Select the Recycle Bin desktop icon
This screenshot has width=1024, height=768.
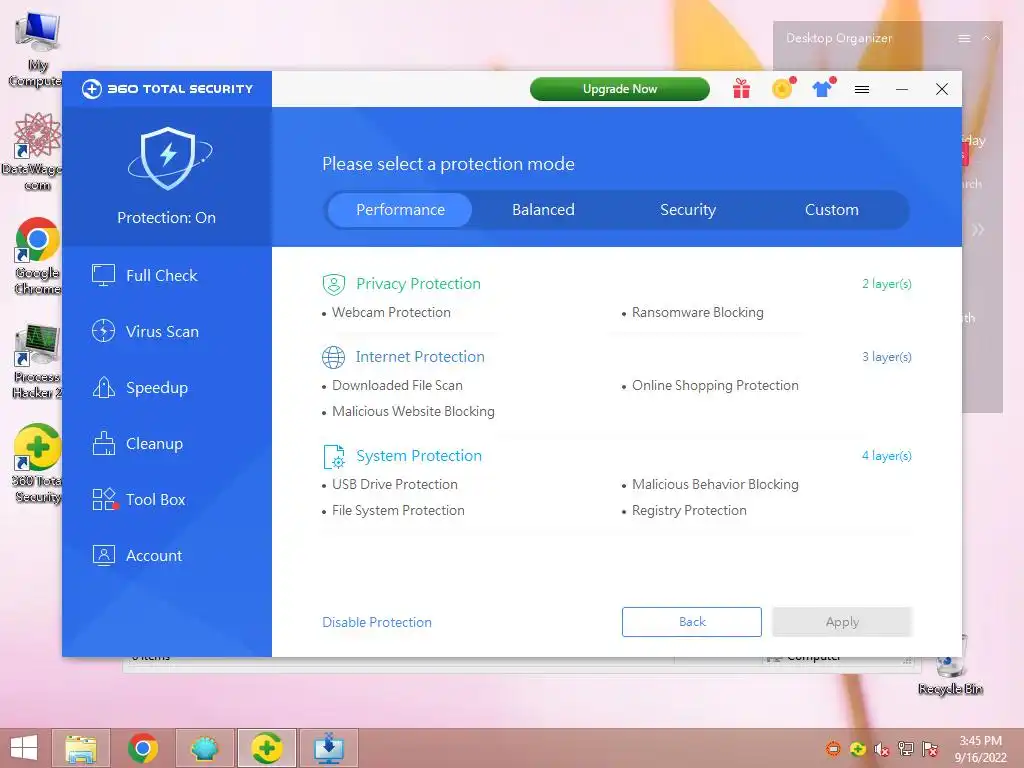coord(950,666)
